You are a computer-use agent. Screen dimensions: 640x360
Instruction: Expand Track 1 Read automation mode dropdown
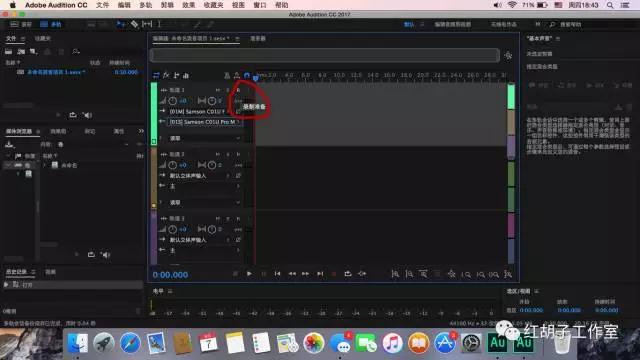204,138
